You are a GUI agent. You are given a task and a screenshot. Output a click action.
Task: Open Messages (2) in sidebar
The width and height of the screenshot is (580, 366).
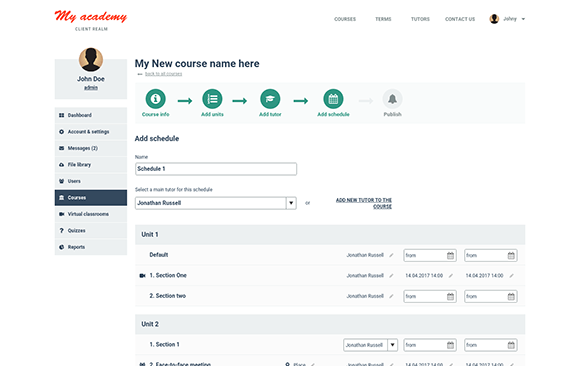click(x=91, y=148)
